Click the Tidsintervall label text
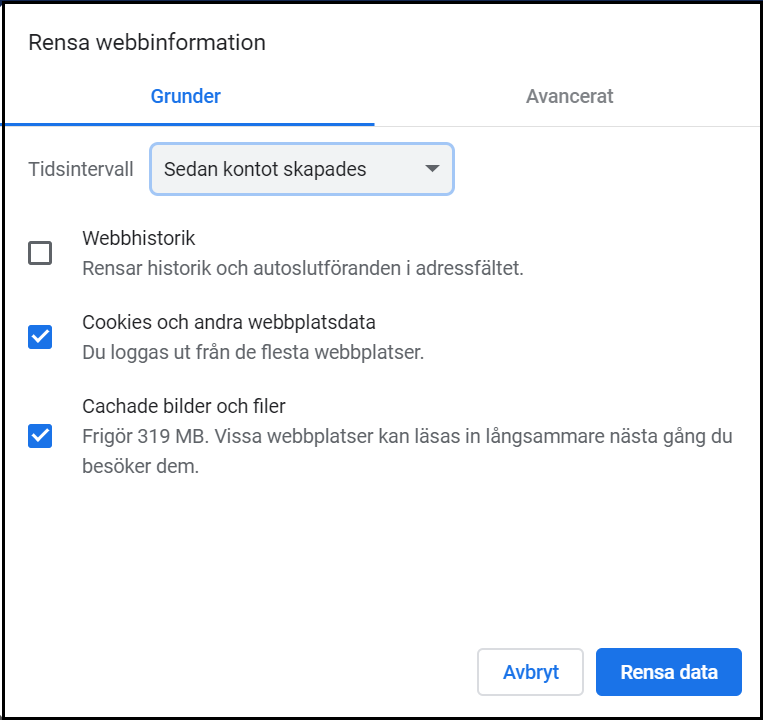 pos(81,169)
